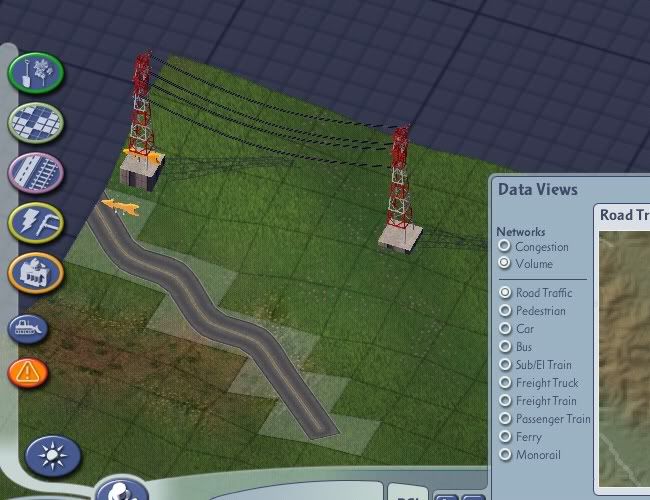This screenshot has height=500, width=650.
Task: Click the right power line tower
Action: point(400,189)
